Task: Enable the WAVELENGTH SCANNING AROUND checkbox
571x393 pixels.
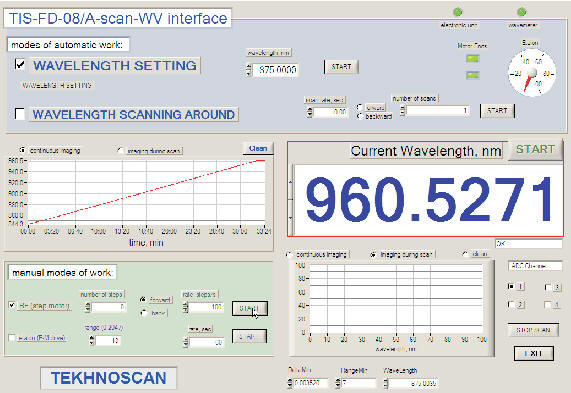Action: 20,113
